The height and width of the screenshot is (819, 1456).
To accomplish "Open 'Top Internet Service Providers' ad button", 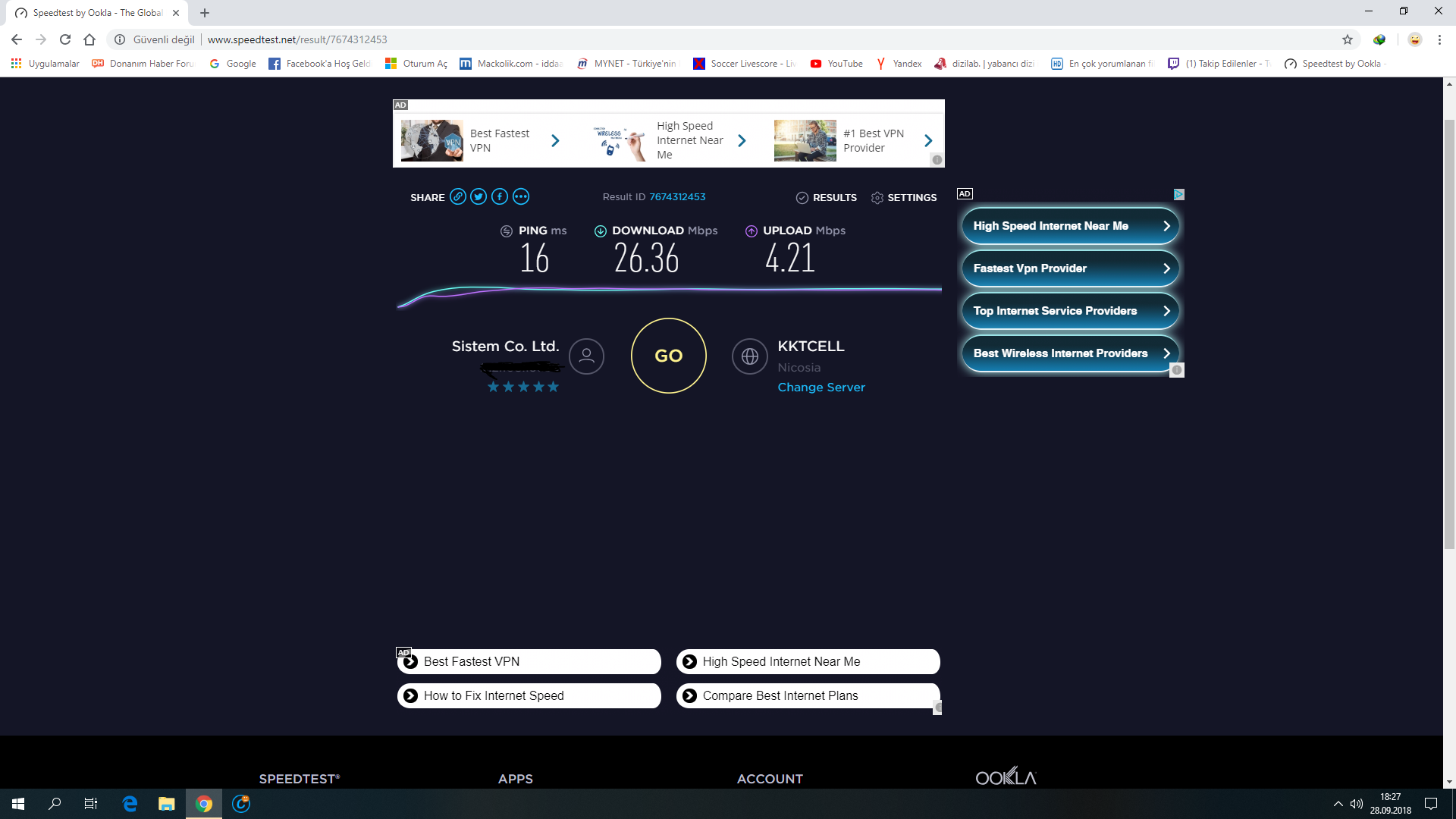I will [1070, 311].
